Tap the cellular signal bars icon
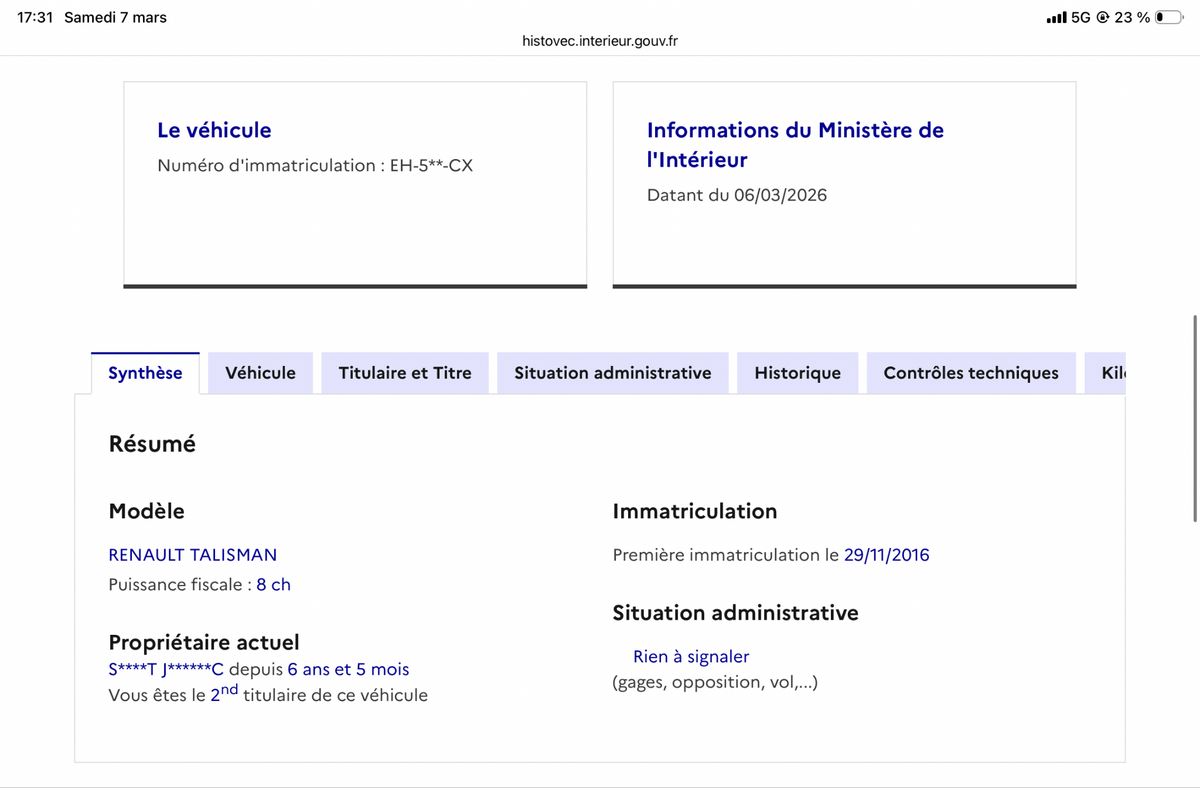Image resolution: width=1200 pixels, height=788 pixels. pos(1056,16)
